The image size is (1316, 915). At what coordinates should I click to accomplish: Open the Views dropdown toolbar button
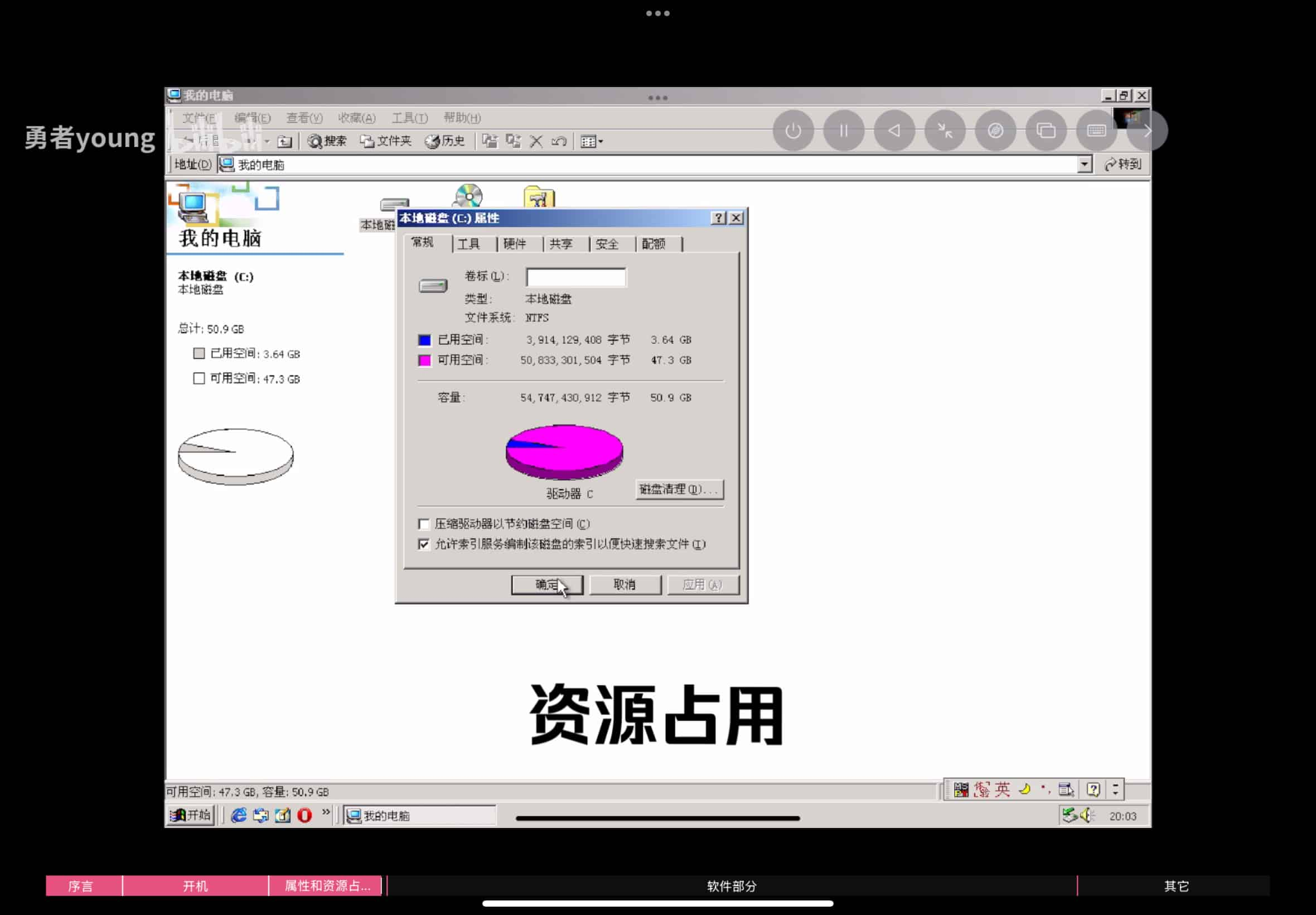[591, 141]
